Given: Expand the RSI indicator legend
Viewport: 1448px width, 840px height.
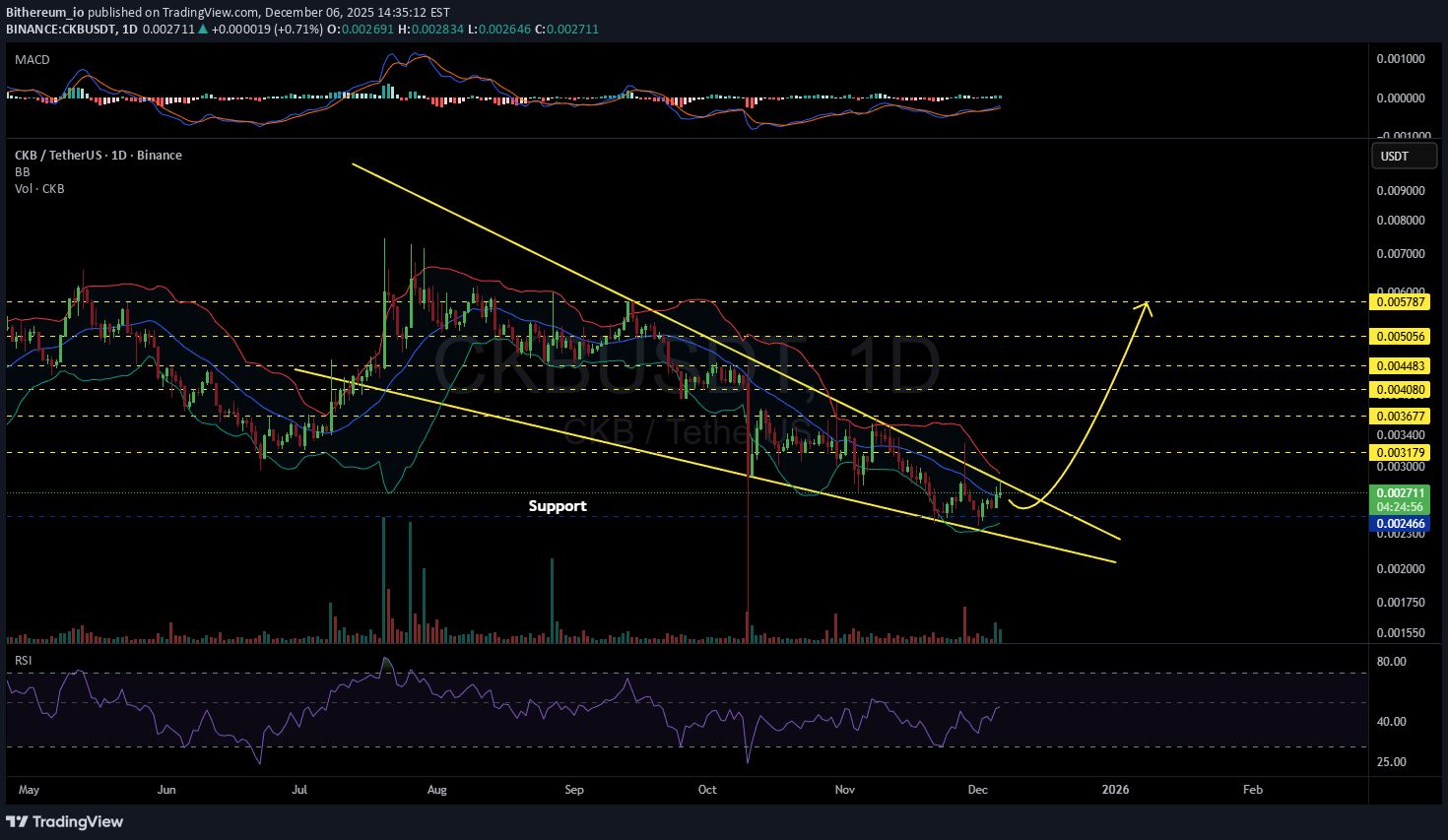Looking at the screenshot, I should pos(24,661).
